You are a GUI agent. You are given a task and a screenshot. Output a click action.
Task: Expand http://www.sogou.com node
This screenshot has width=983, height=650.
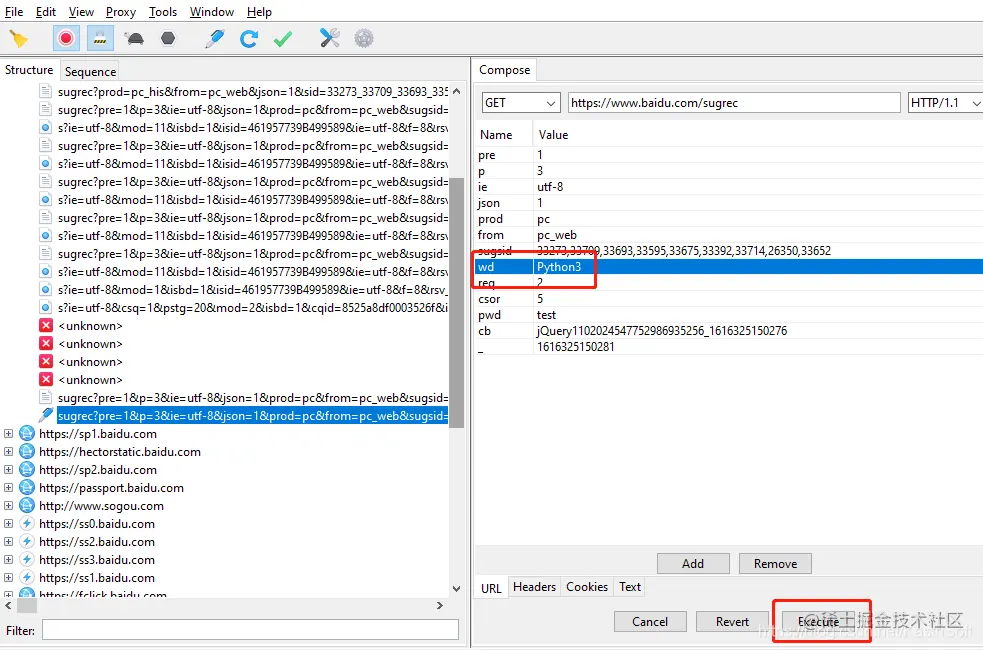pyautogui.click(x=8, y=506)
